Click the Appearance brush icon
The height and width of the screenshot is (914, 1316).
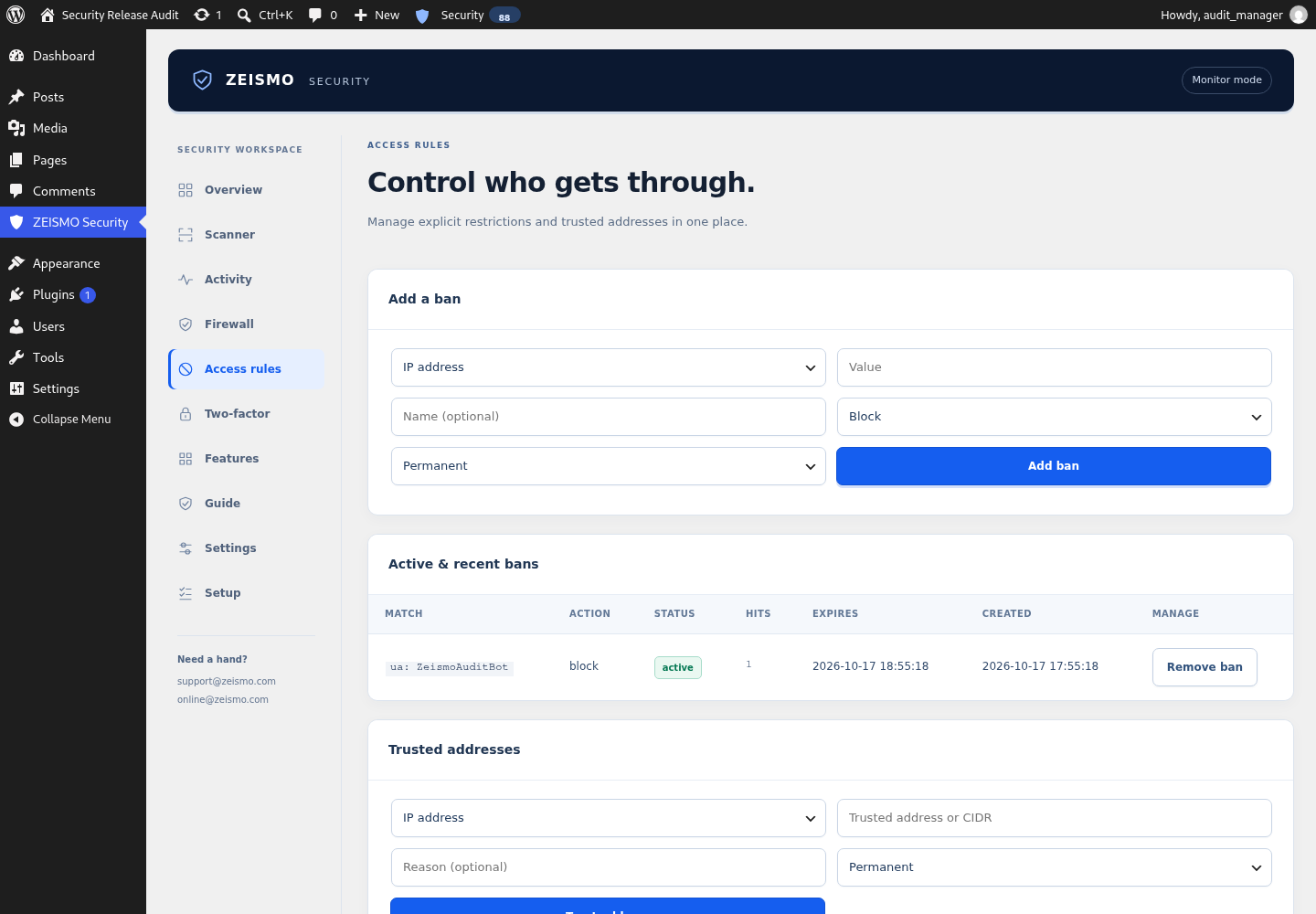pyautogui.click(x=16, y=263)
